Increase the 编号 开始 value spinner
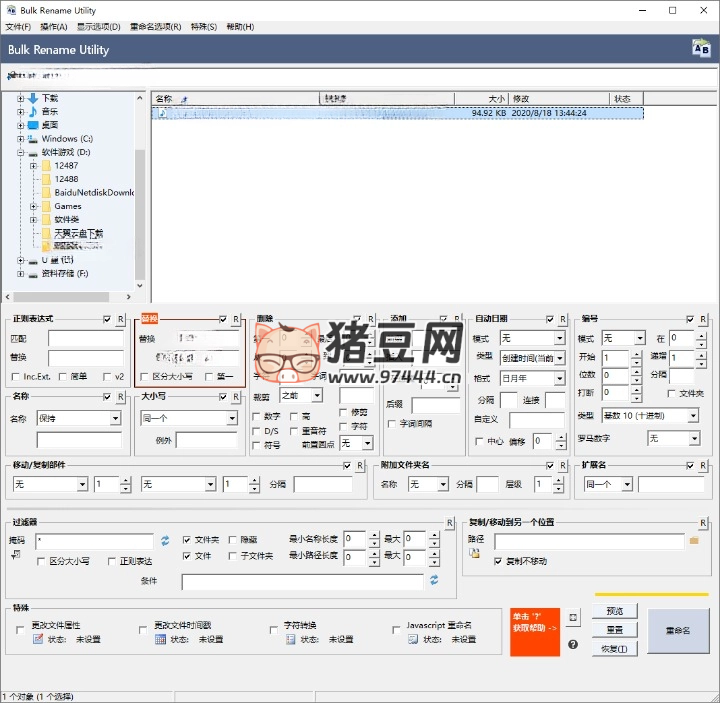The height and width of the screenshot is (703, 720). 636,354
